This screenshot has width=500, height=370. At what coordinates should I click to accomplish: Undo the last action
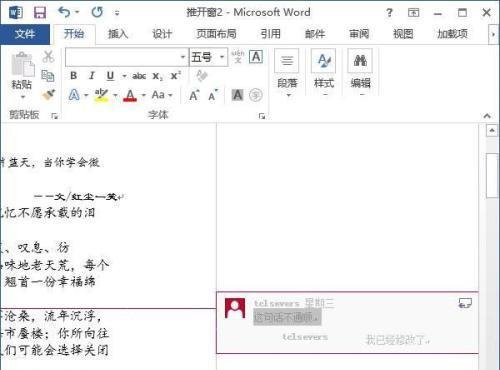64,13
